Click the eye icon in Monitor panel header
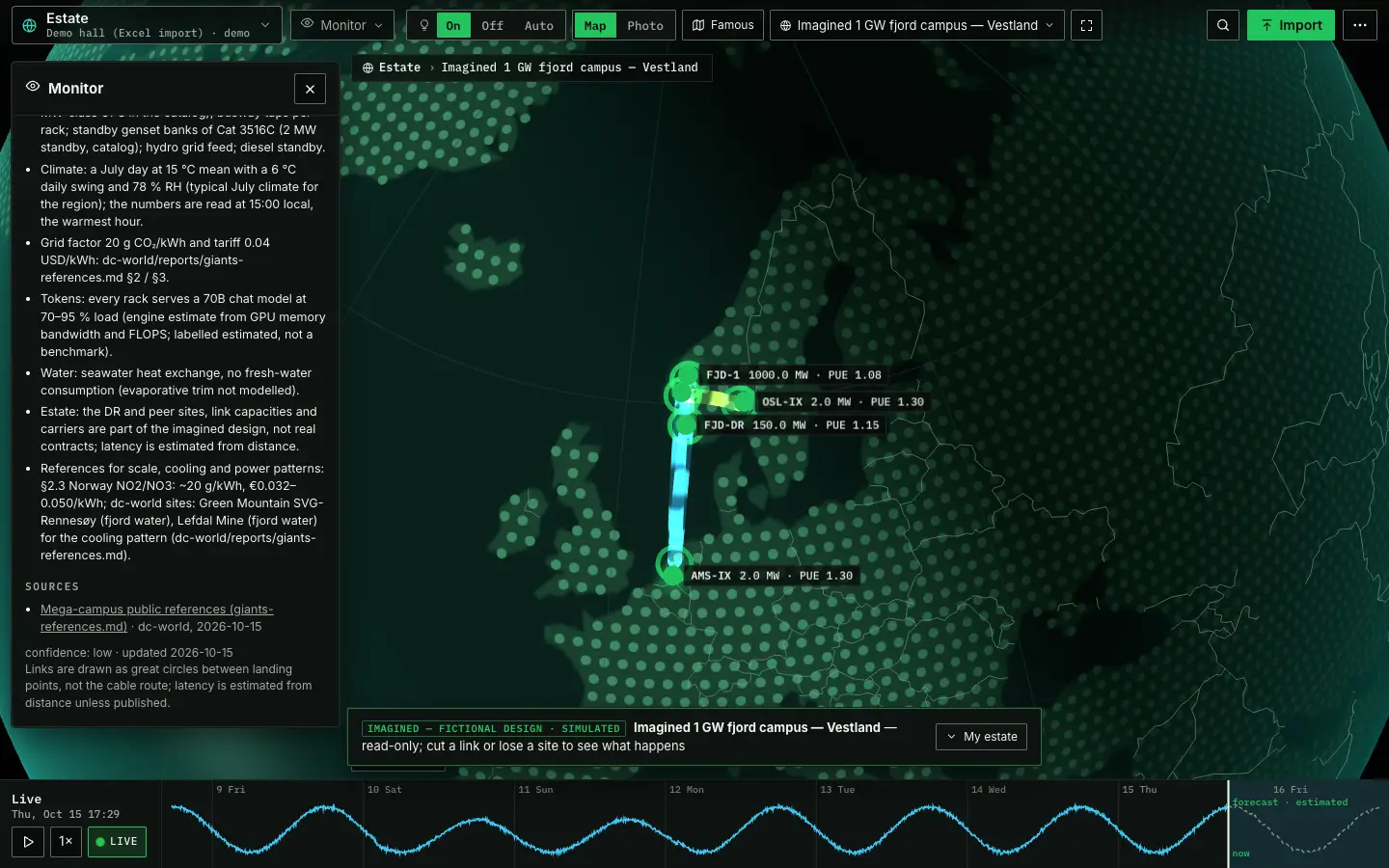Image resolution: width=1389 pixels, height=868 pixels. click(x=33, y=87)
